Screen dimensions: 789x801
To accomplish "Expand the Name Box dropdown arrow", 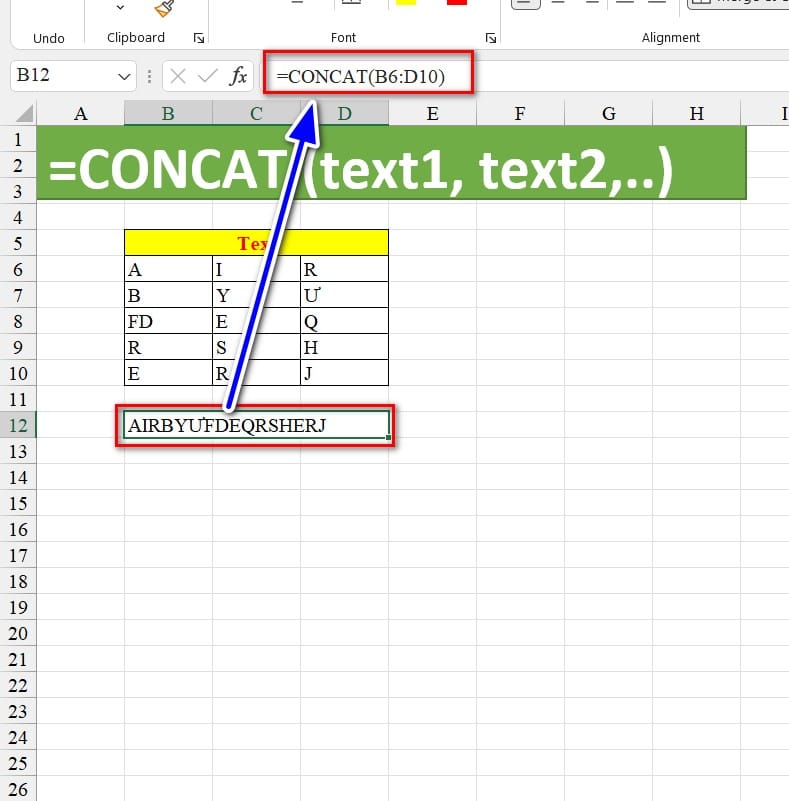I will [x=124, y=76].
